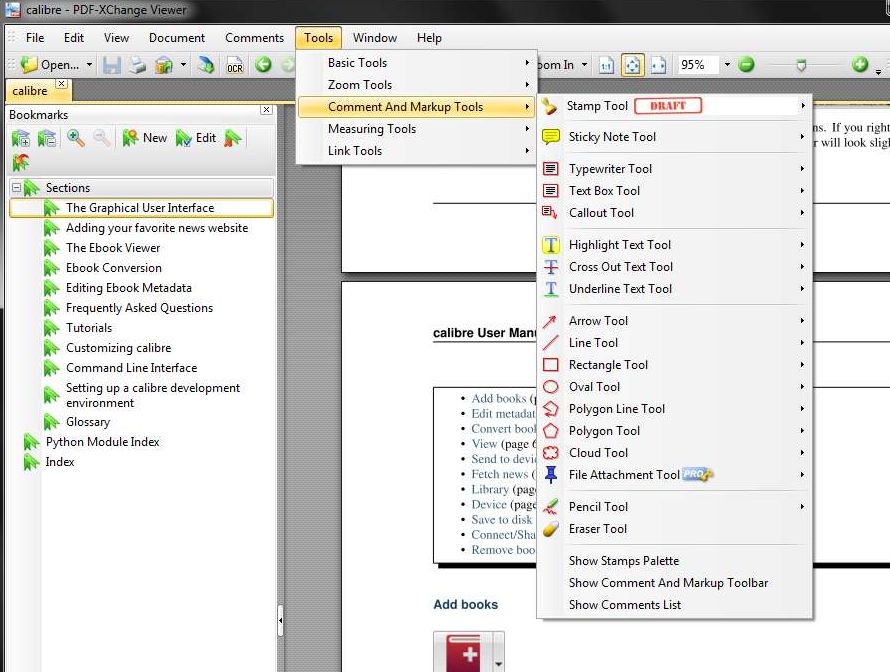Open the zoom percentage dropdown arrow
Viewport: 890px width, 672px height.
click(727, 65)
